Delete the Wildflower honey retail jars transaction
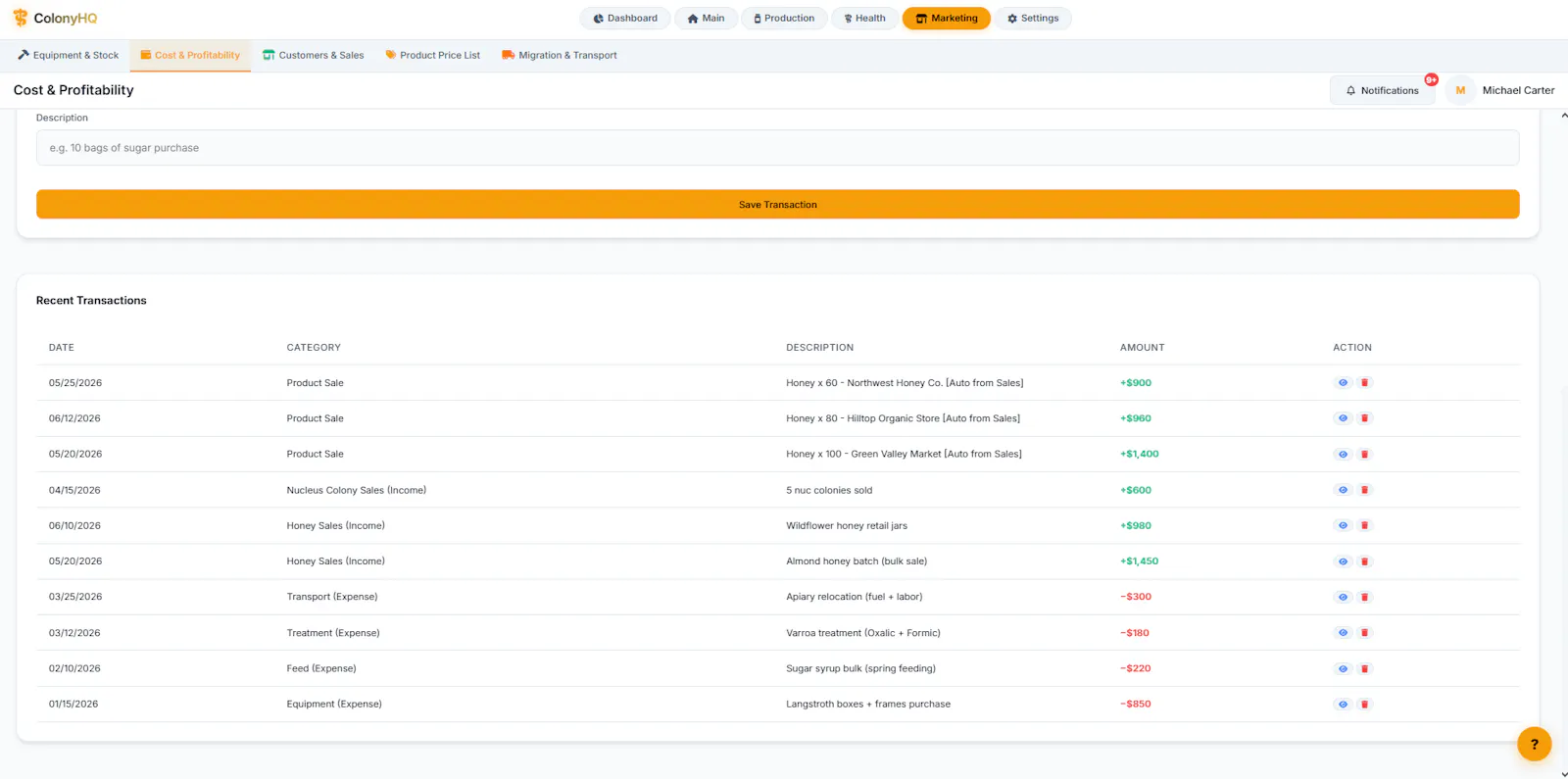This screenshot has height=779, width=1568. [1364, 526]
